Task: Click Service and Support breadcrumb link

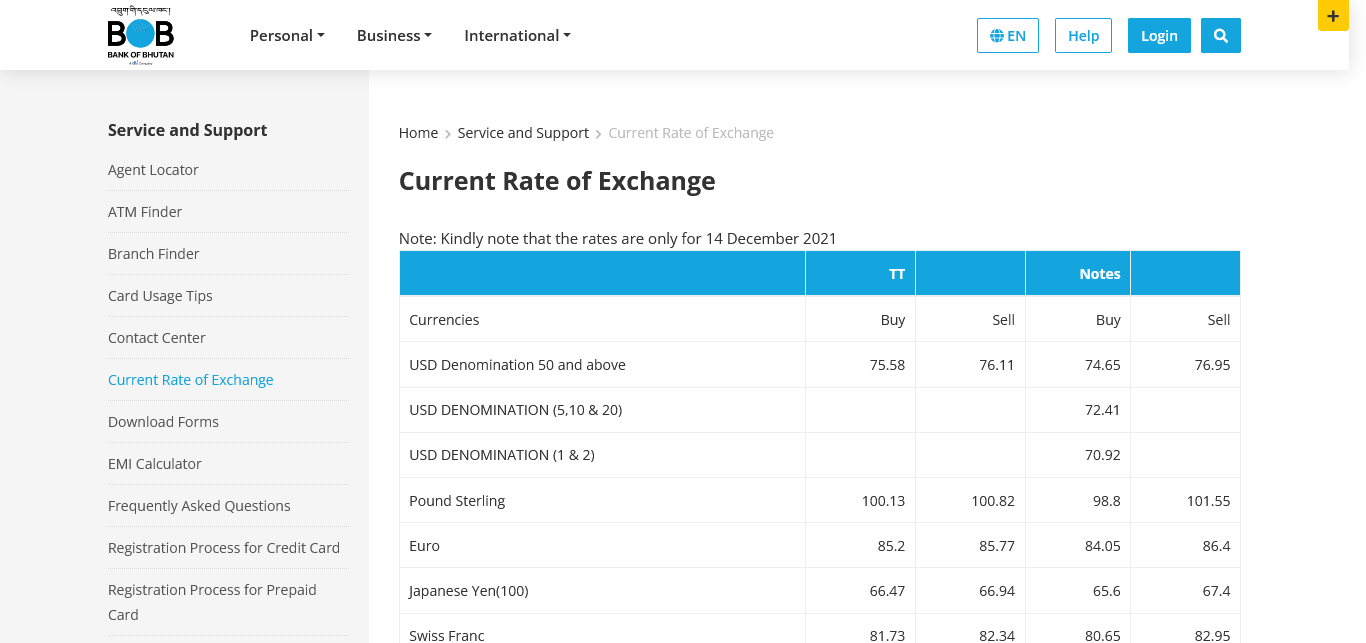Action: click(523, 133)
